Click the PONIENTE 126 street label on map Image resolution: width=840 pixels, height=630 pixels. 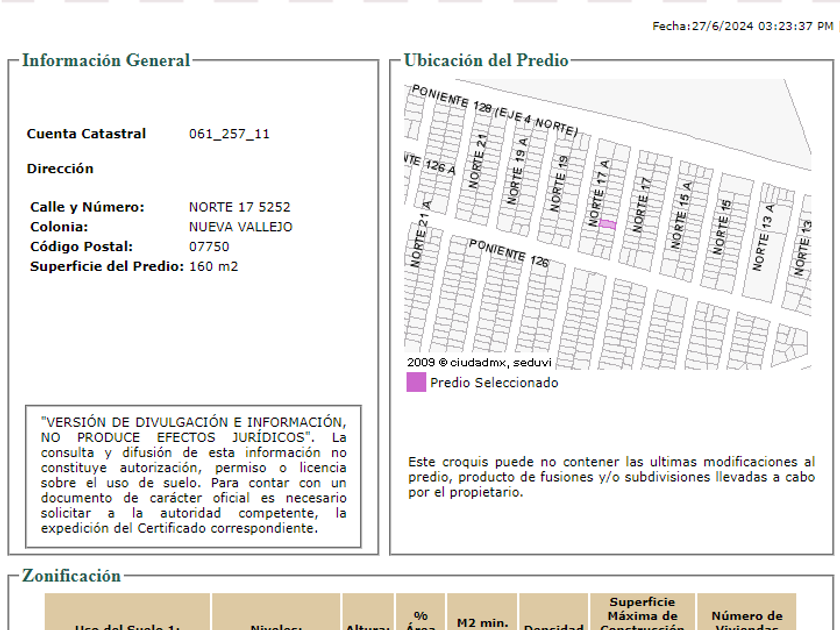click(x=509, y=253)
